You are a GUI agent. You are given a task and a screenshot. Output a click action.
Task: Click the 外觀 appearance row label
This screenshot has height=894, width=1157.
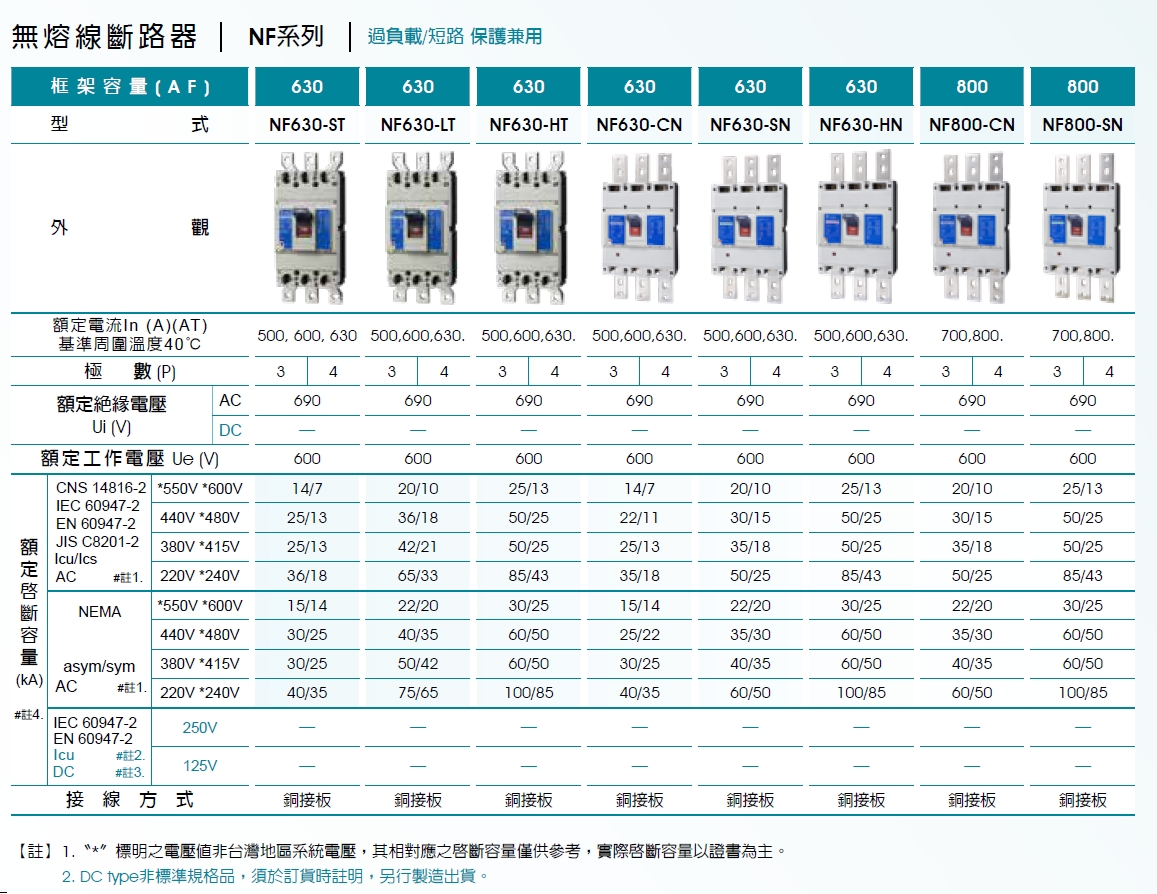click(130, 227)
